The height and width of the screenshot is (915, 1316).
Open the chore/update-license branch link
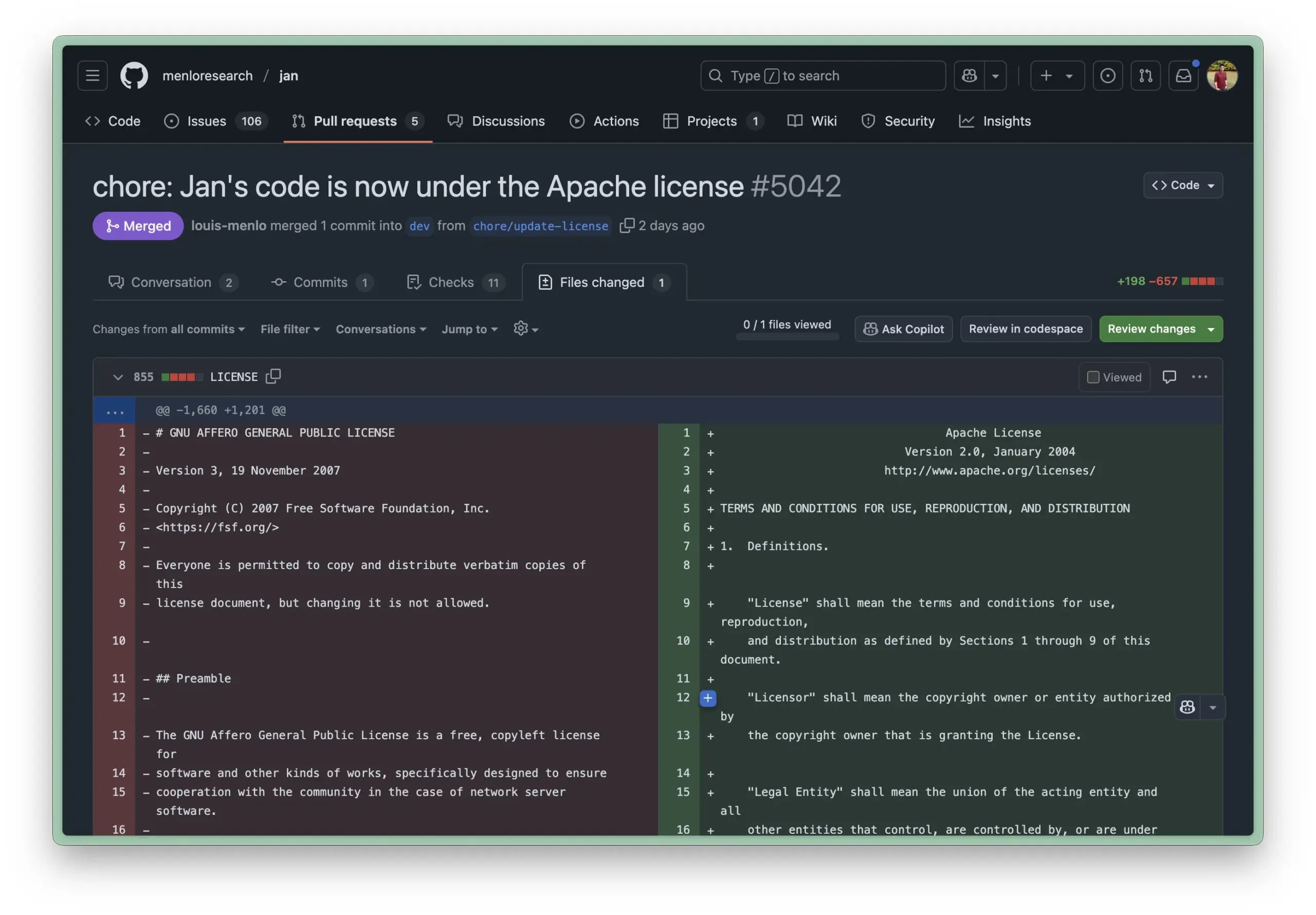[540, 226]
